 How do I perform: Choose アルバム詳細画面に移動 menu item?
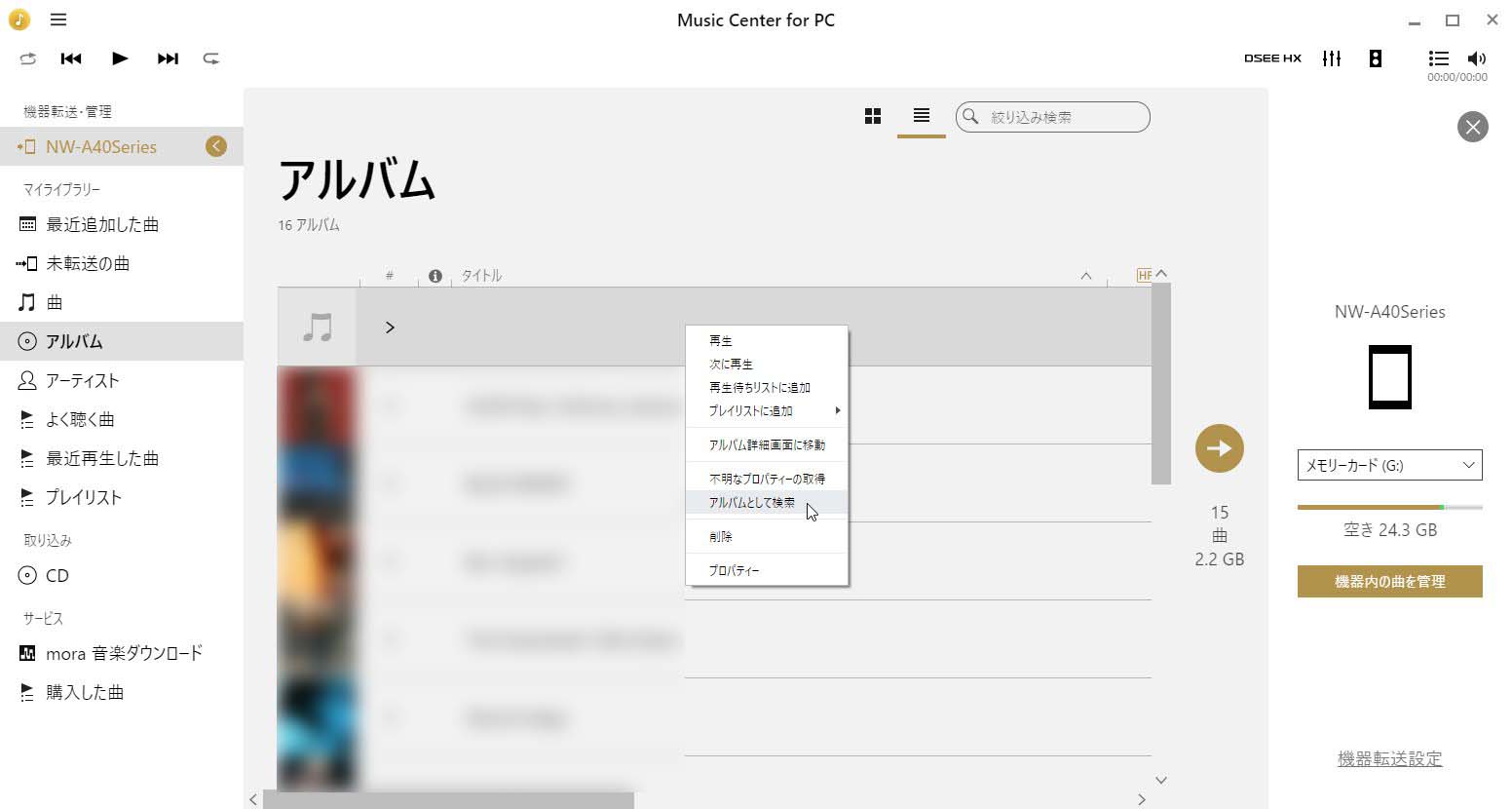(767, 444)
